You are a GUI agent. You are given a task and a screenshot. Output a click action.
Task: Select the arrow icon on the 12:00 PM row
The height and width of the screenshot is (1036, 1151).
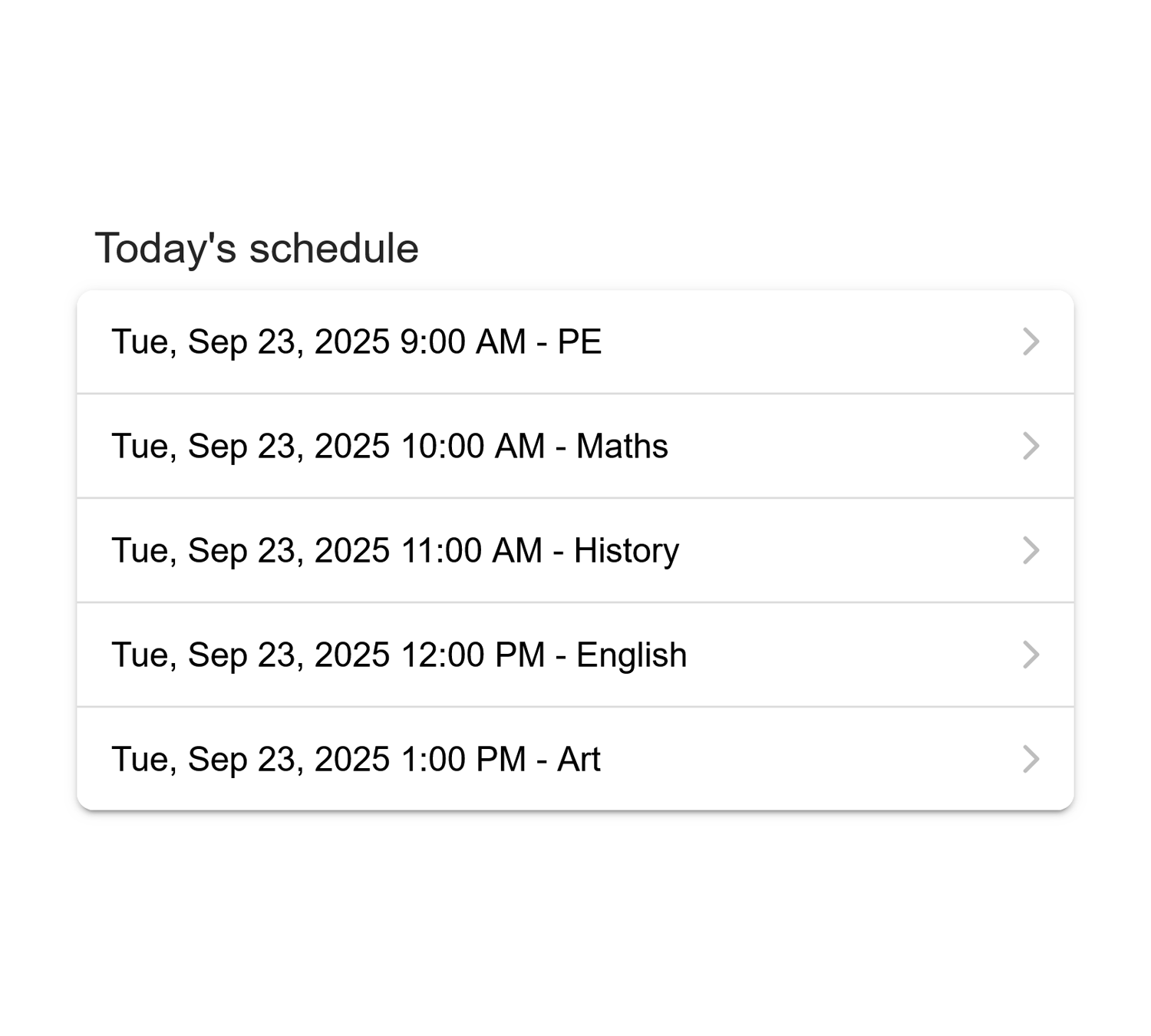(x=1032, y=654)
